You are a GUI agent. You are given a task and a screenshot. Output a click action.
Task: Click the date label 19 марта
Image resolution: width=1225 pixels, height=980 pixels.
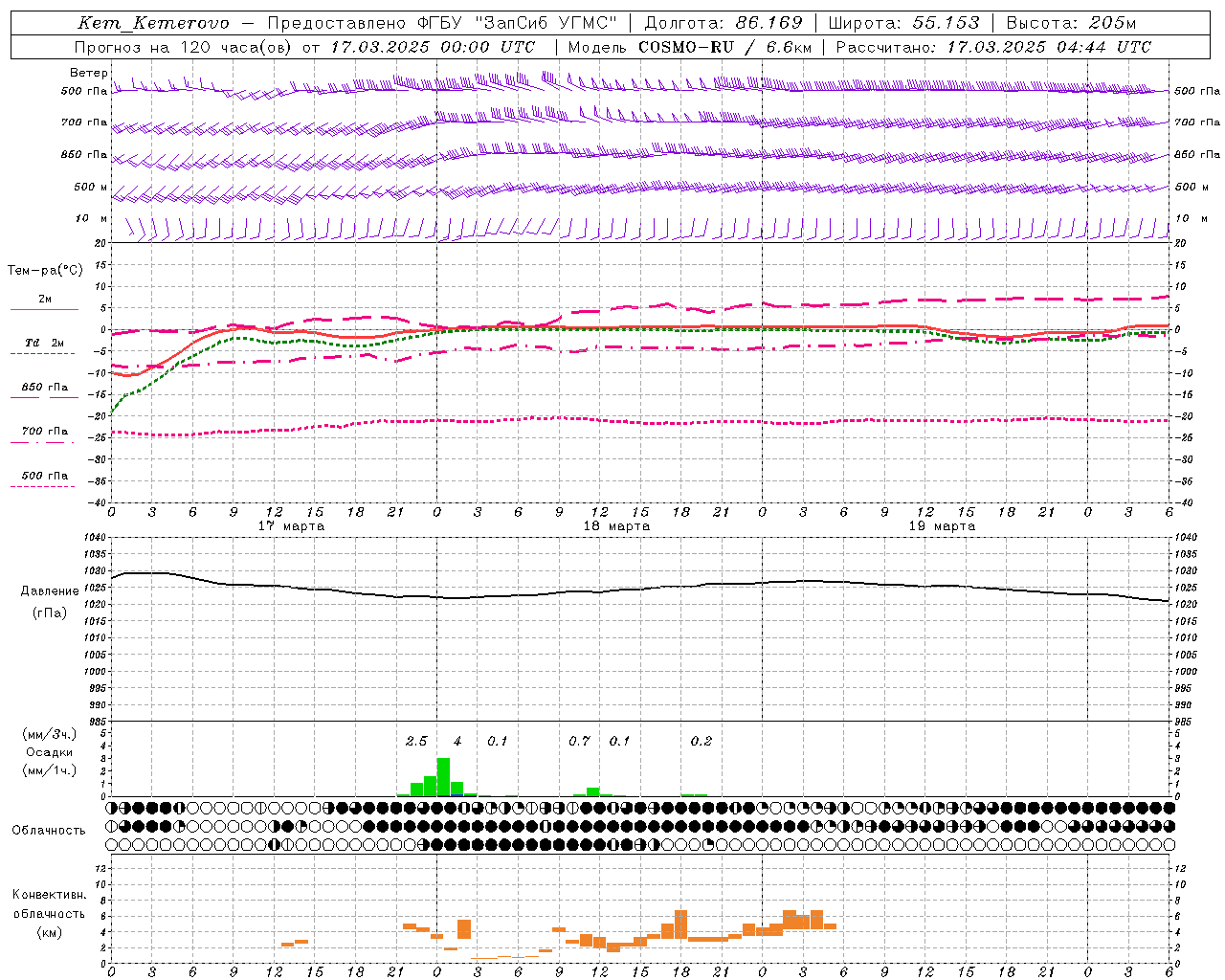click(x=943, y=526)
